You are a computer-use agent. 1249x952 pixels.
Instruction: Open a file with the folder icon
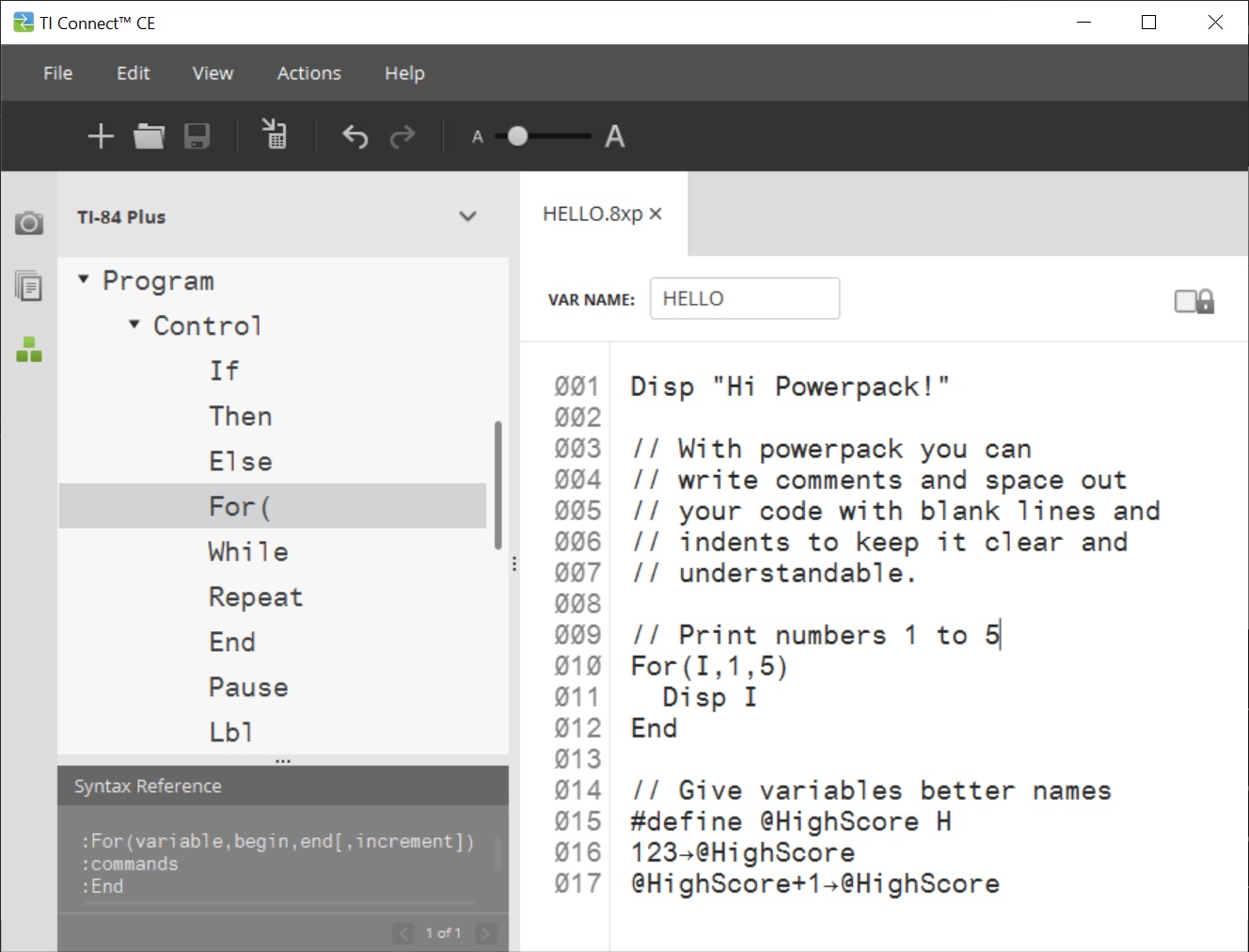click(149, 136)
